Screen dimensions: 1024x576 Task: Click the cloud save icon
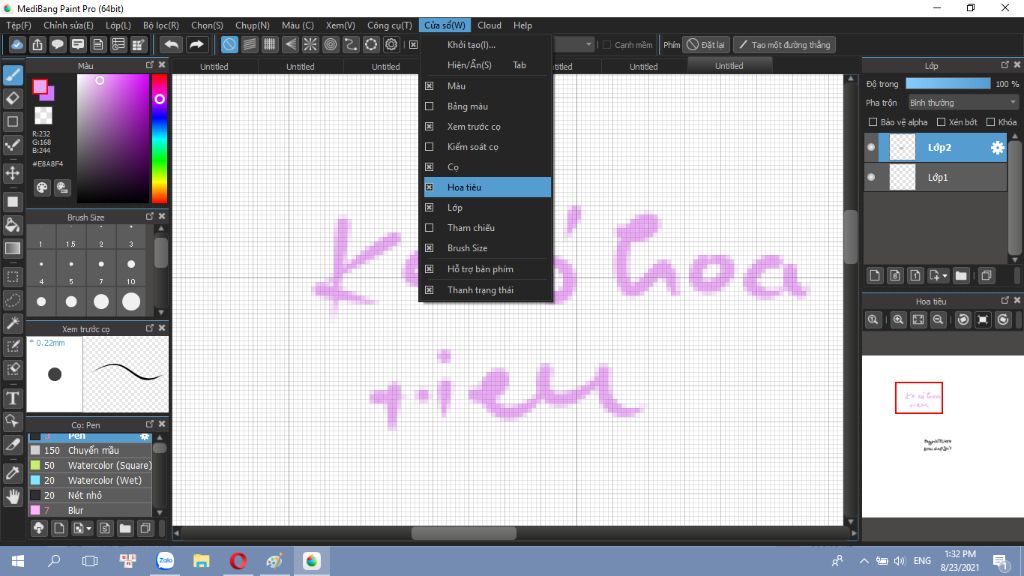(x=17, y=44)
